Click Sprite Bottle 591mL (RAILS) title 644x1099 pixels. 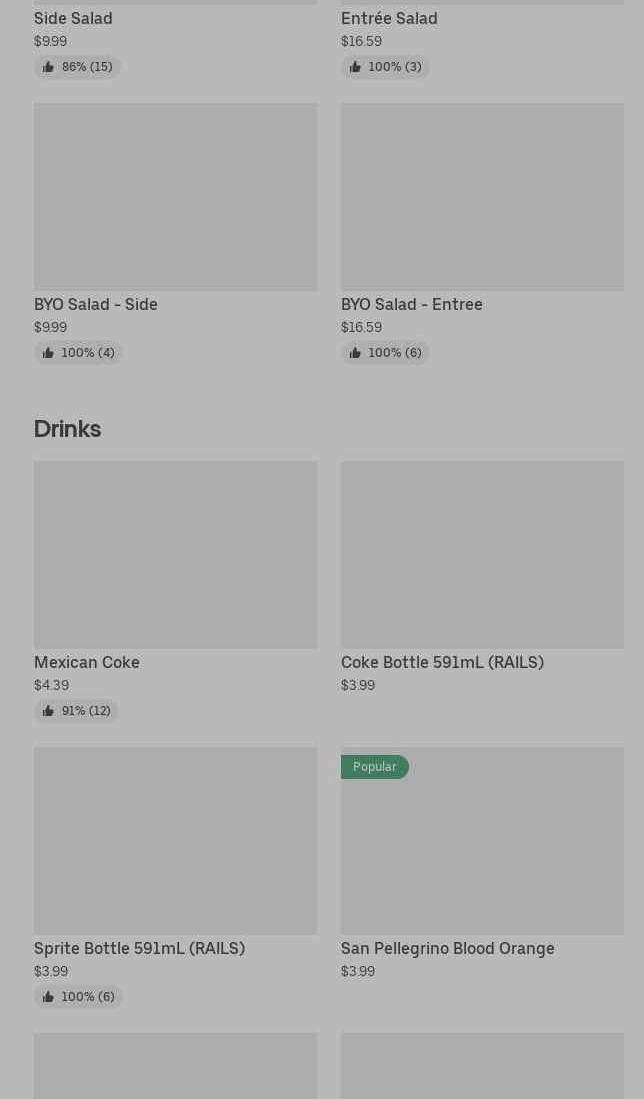[139, 948]
